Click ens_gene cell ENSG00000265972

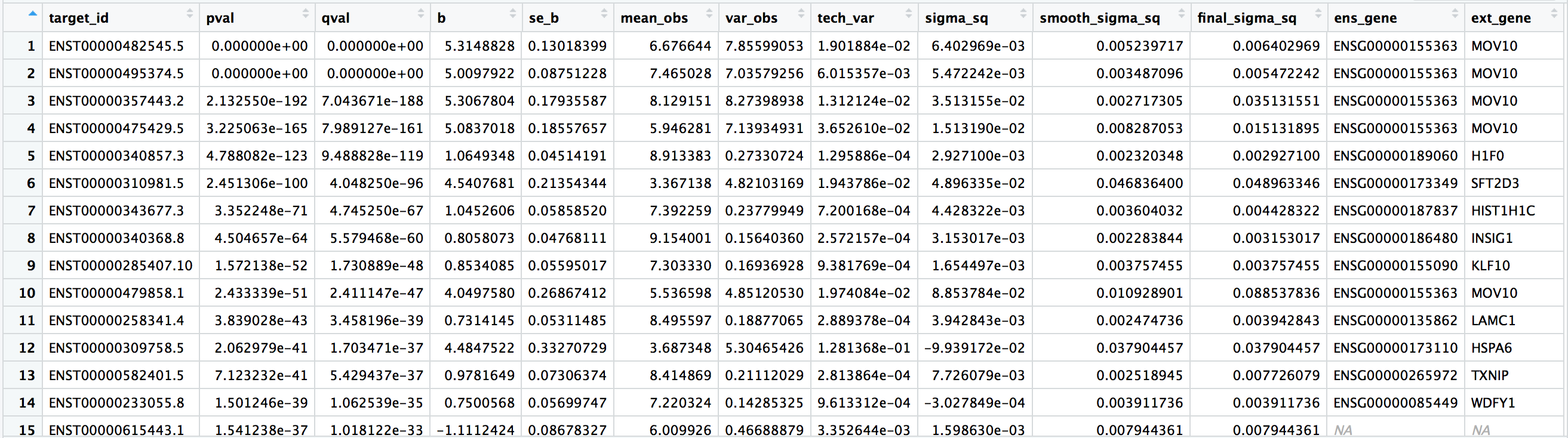[1395, 375]
